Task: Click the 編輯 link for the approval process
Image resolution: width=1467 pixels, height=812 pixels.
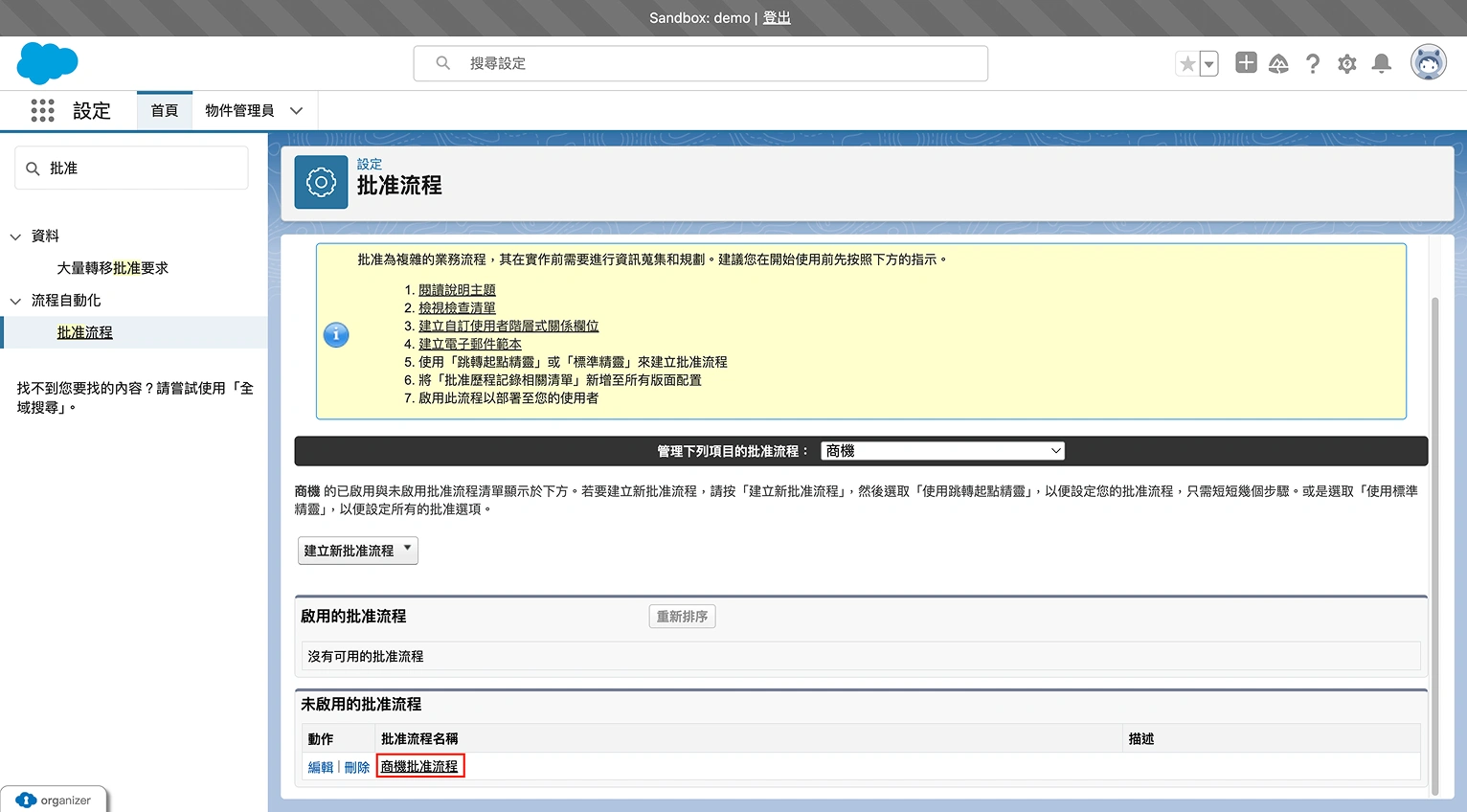Action: click(x=321, y=767)
